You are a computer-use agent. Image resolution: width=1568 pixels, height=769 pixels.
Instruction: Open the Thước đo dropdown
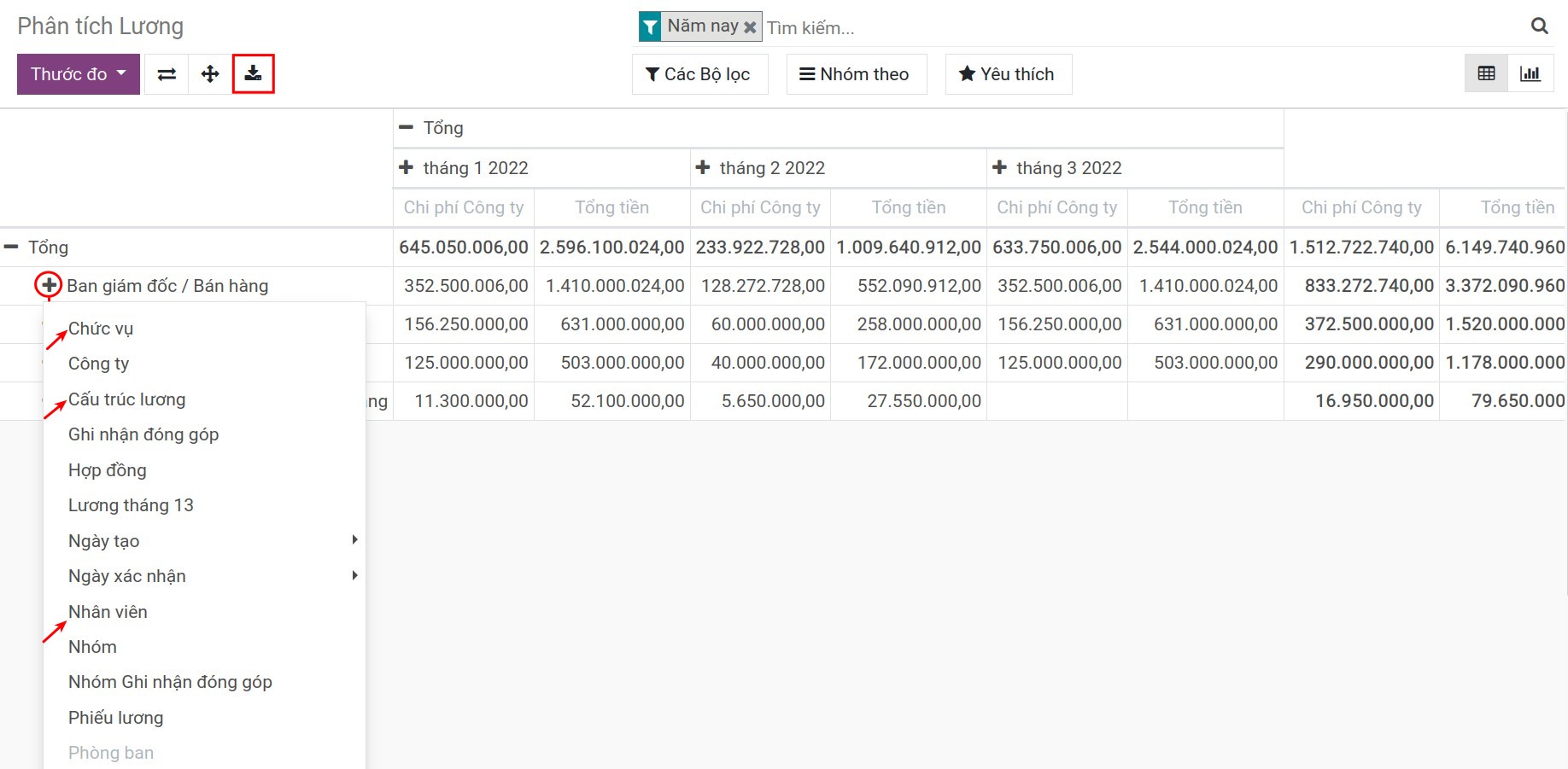pos(78,74)
